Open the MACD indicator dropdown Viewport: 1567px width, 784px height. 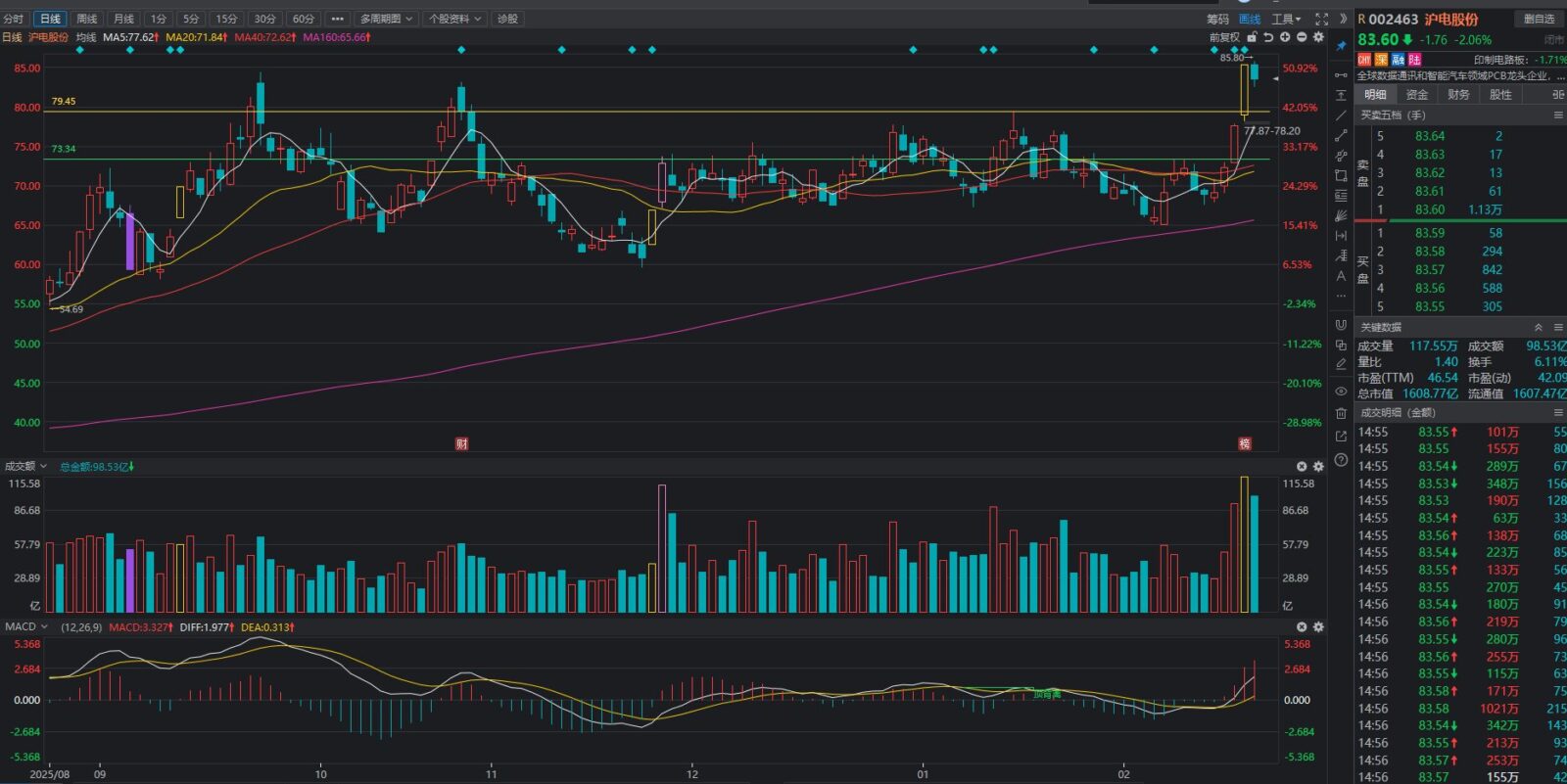pyautogui.click(x=26, y=626)
